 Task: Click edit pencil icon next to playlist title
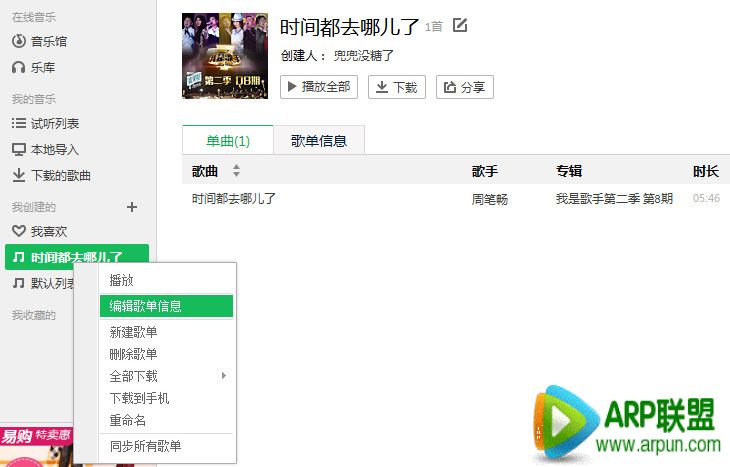coord(460,25)
